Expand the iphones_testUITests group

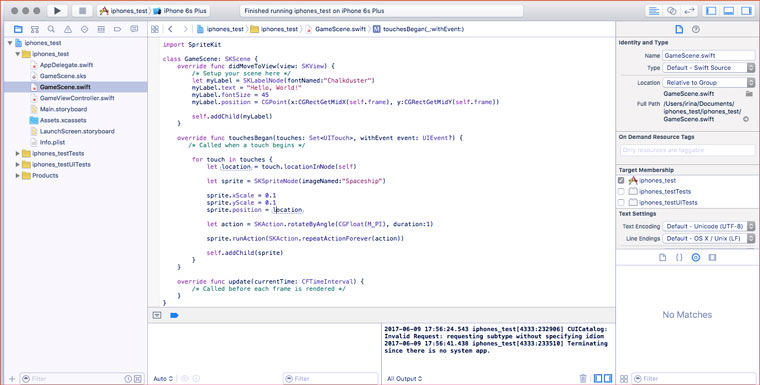tap(17, 164)
